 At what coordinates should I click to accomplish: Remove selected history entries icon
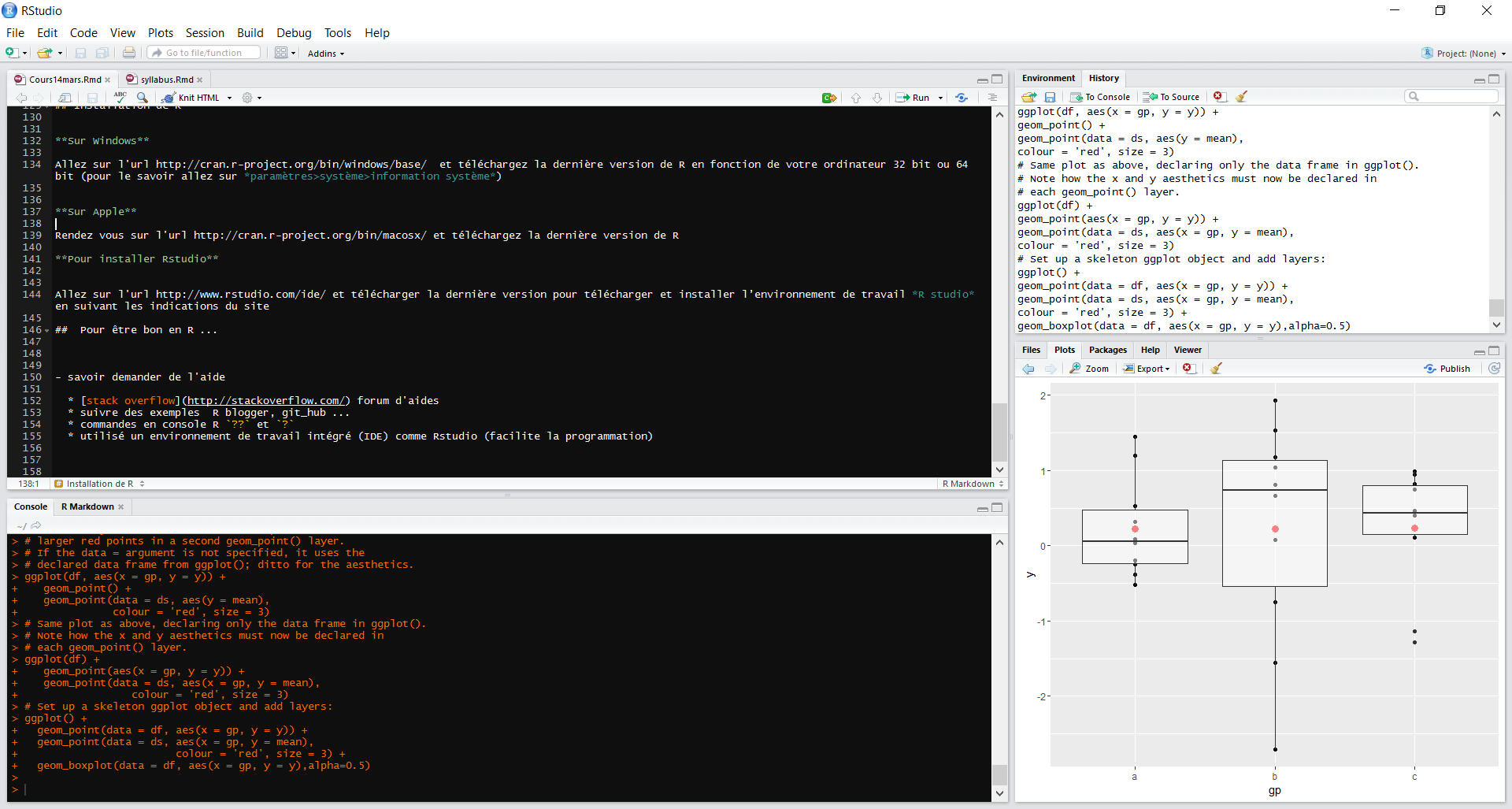pos(1219,97)
